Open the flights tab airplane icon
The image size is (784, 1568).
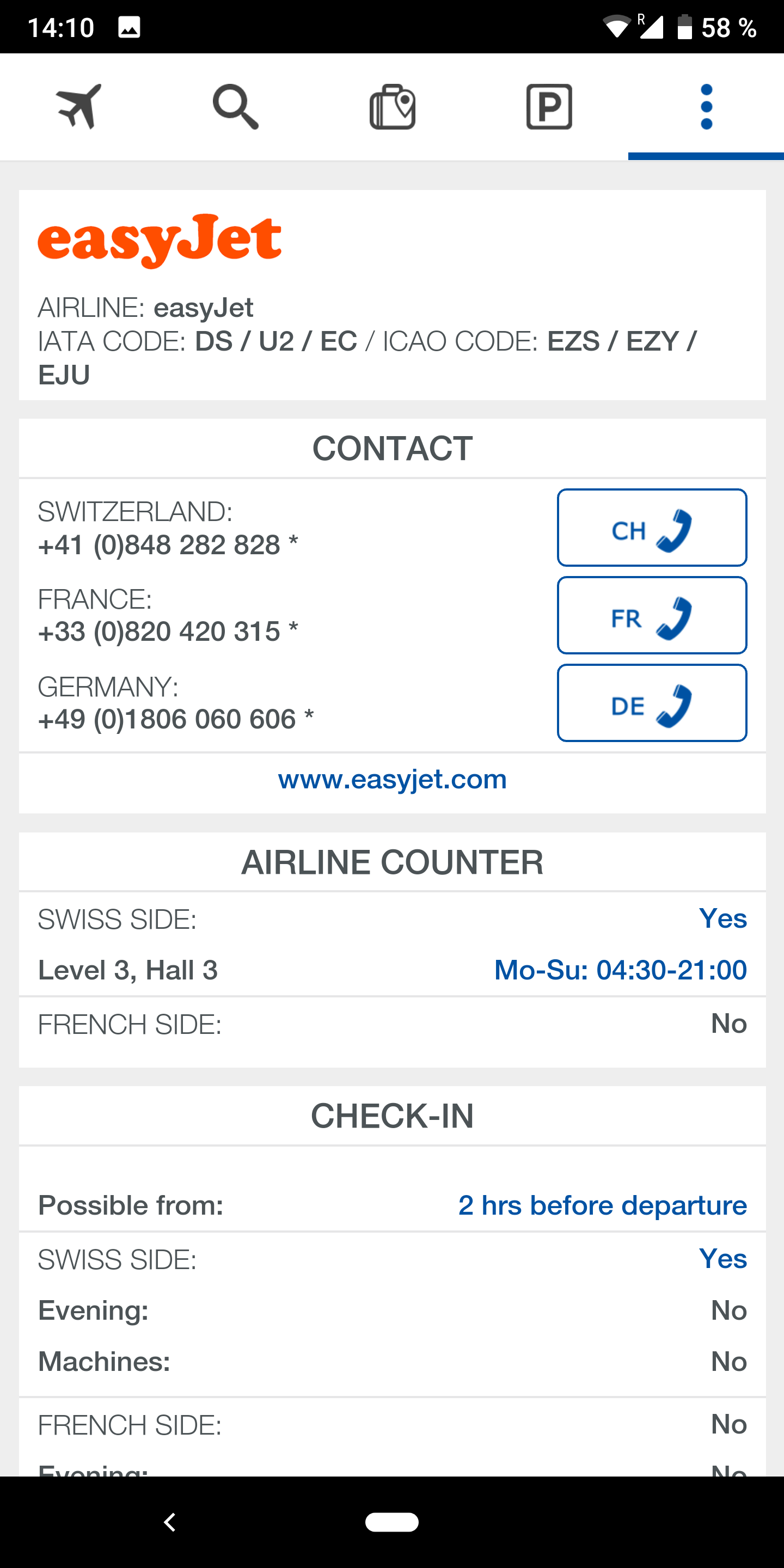click(78, 107)
